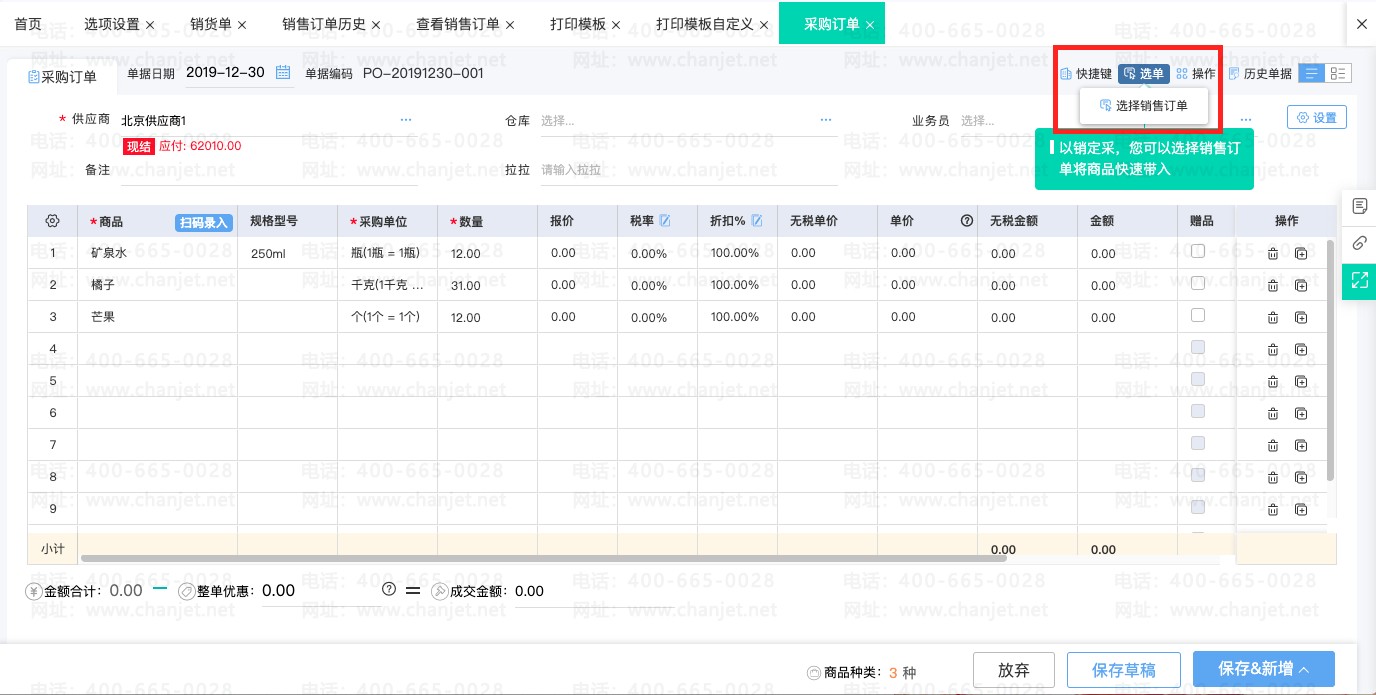Click the ellipsis beside the 仓库 field
Viewport: 1376px width, 695px height.
(826, 120)
